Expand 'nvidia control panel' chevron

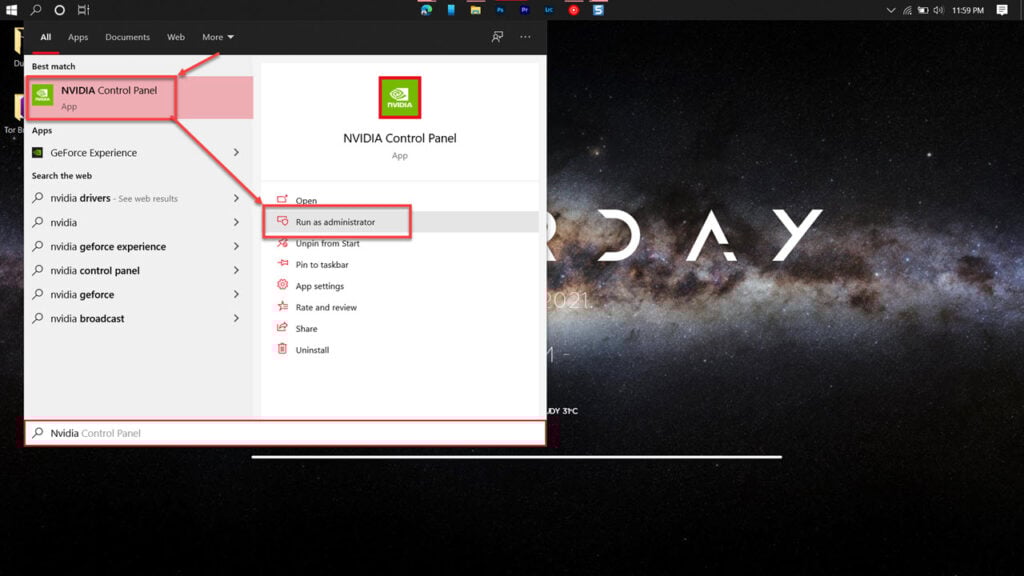click(236, 270)
